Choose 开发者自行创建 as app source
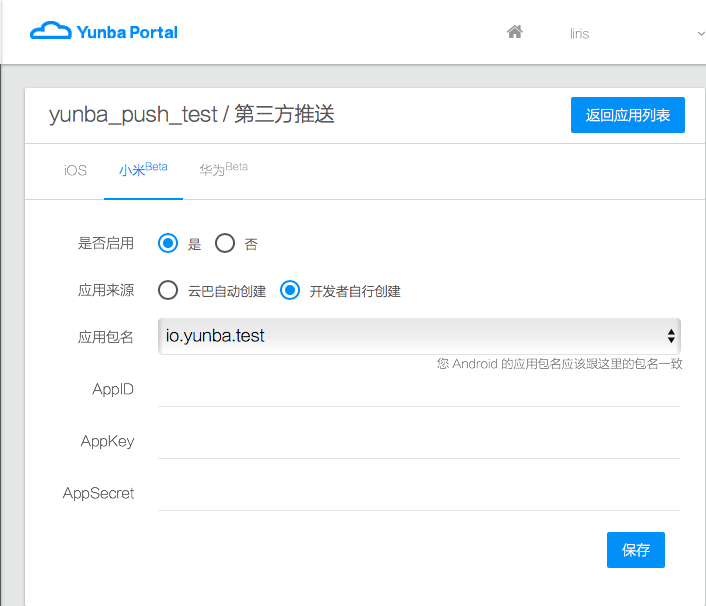 point(290,290)
